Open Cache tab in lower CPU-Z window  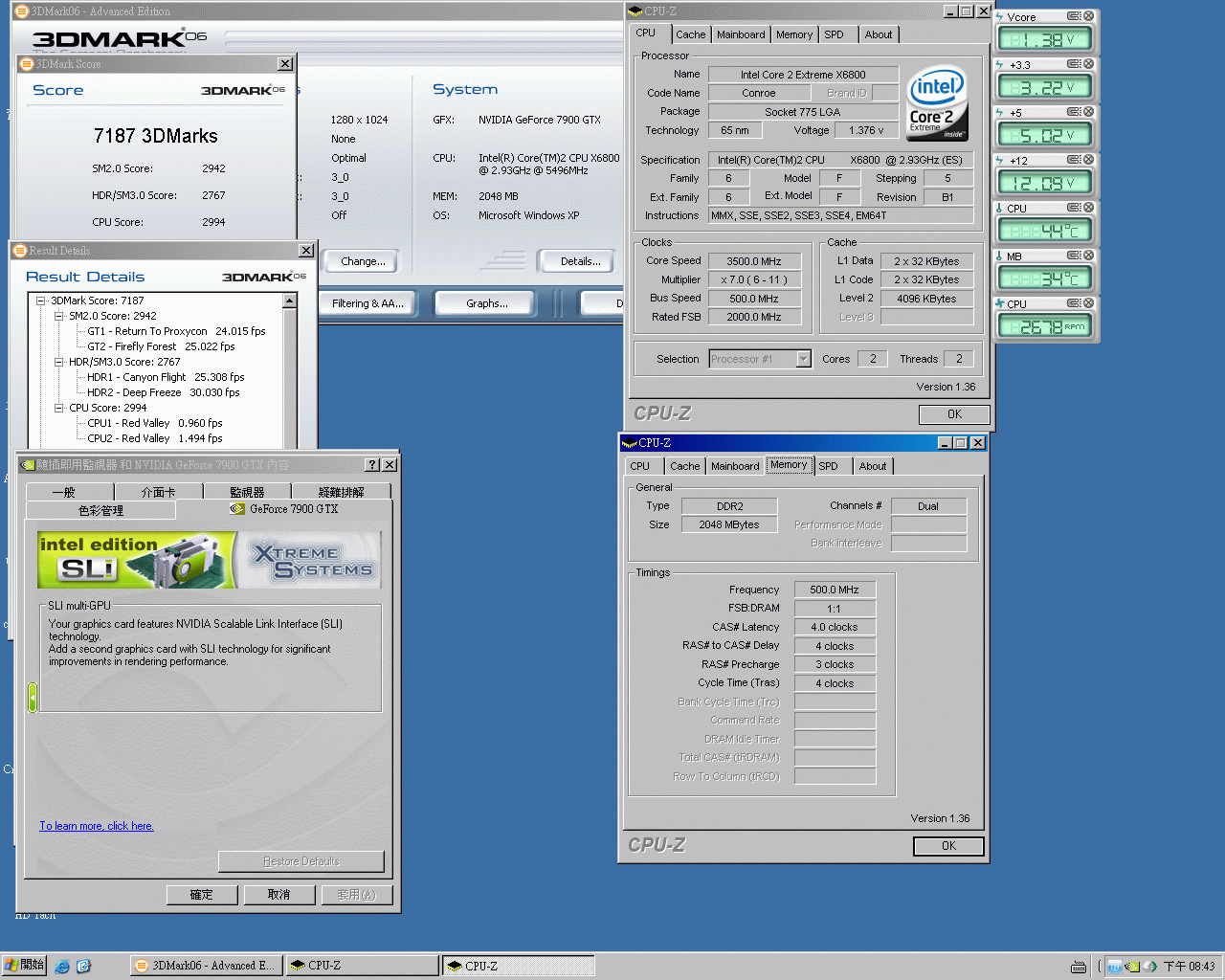tap(684, 466)
